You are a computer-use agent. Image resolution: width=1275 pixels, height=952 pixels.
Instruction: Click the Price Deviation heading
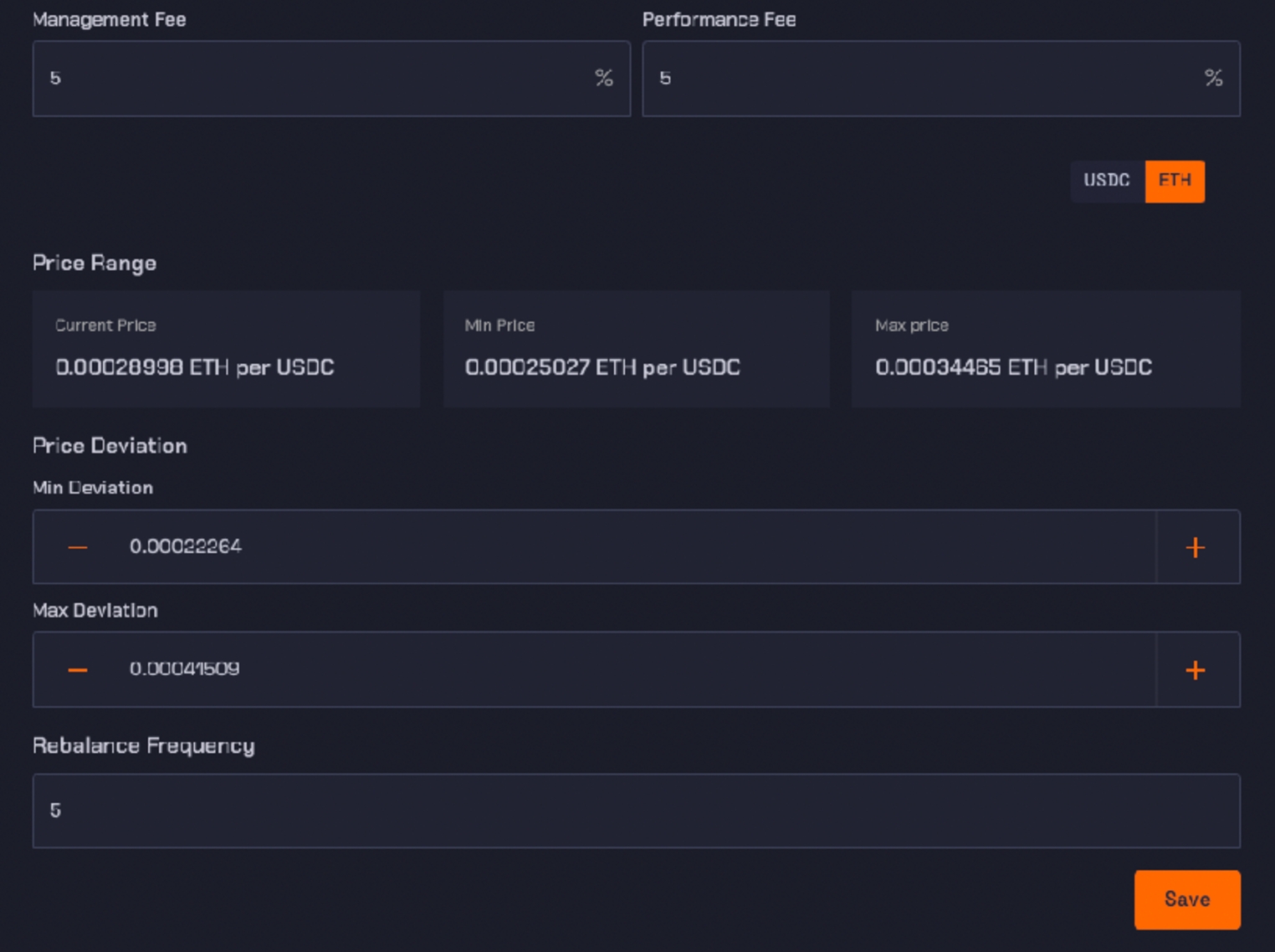coord(110,446)
